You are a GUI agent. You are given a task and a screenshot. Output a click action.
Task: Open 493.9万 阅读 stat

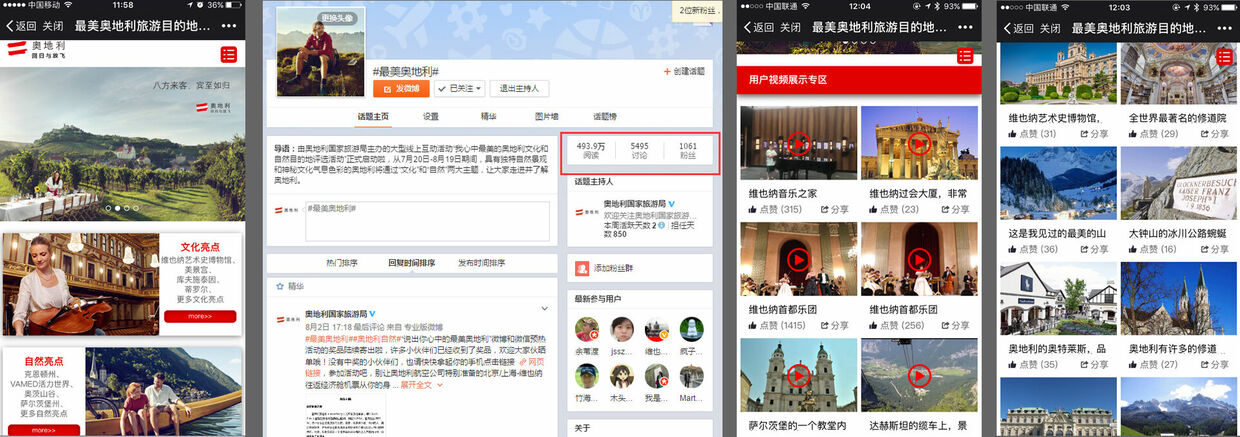[591, 151]
